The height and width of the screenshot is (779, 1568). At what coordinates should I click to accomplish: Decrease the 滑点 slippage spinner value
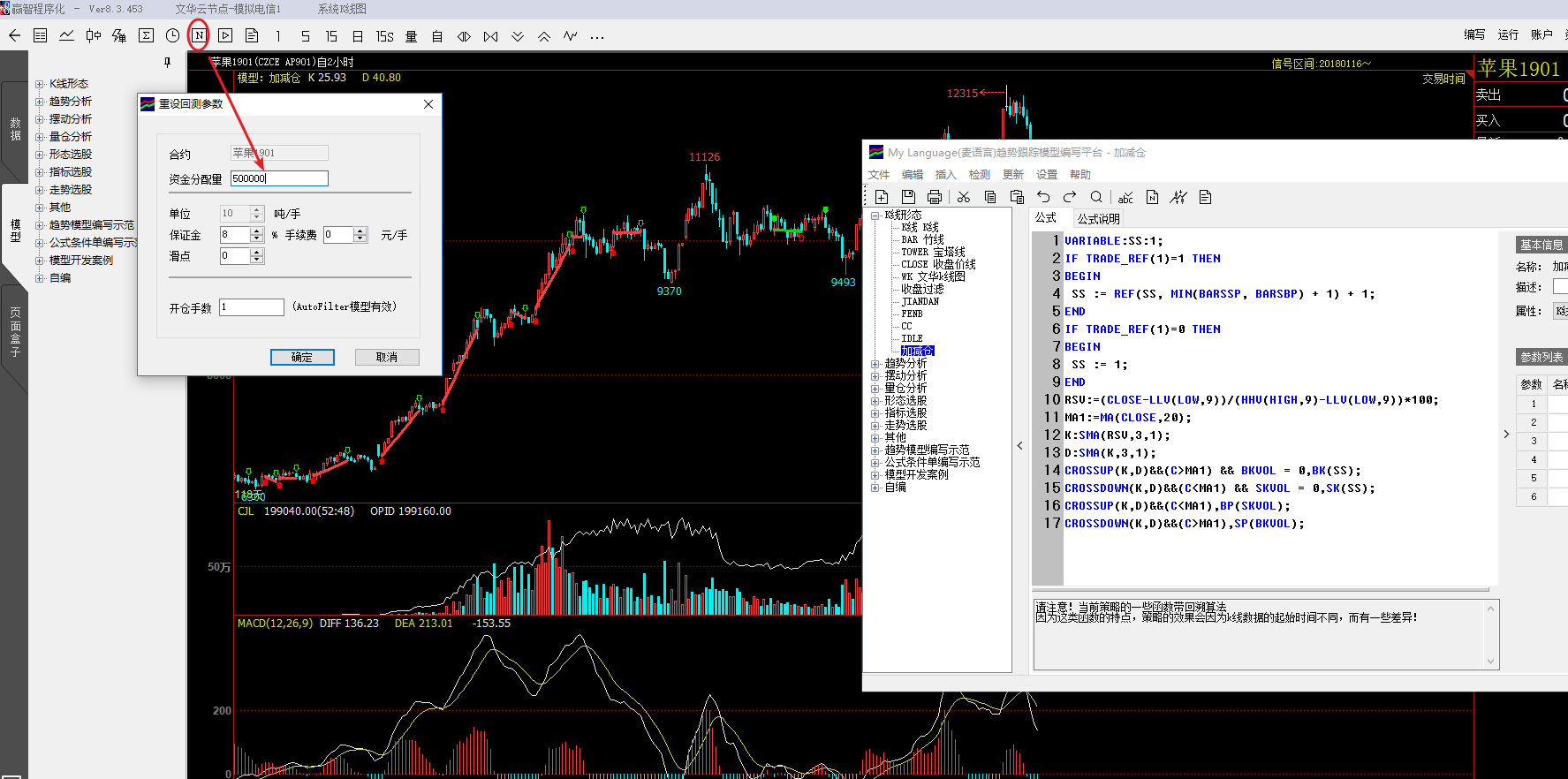tap(257, 260)
